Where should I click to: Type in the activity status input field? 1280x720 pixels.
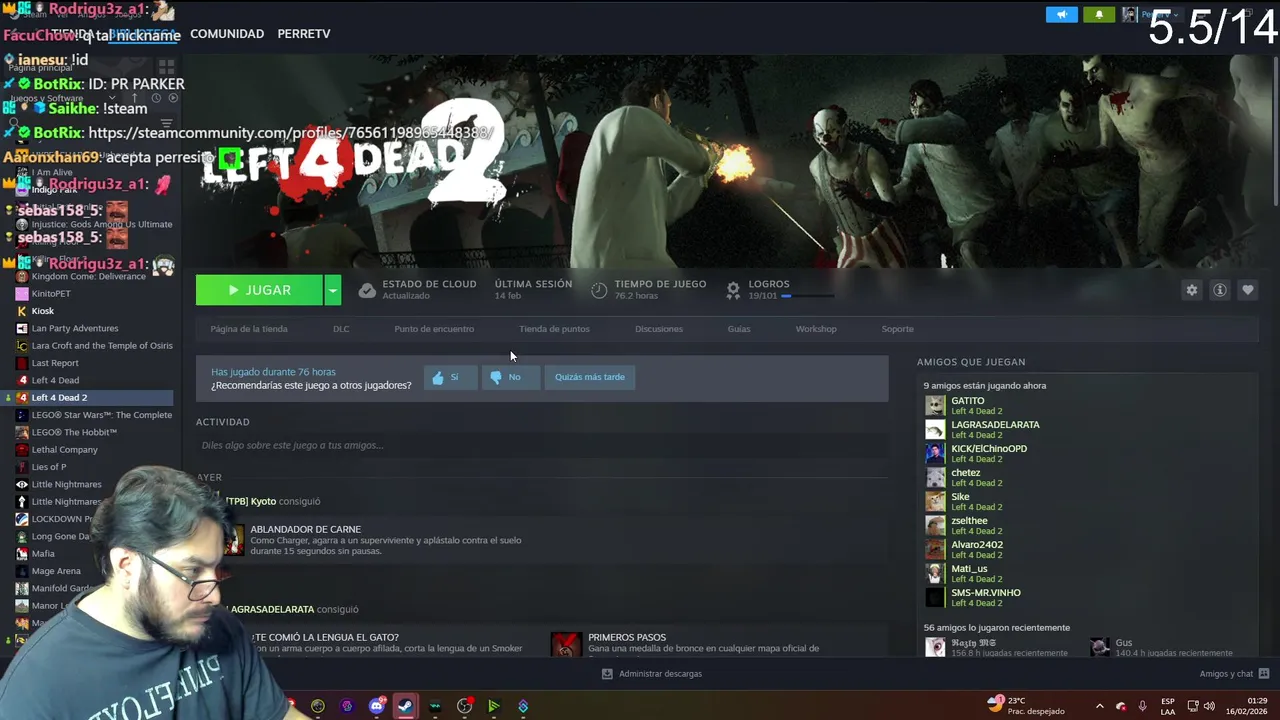542,445
